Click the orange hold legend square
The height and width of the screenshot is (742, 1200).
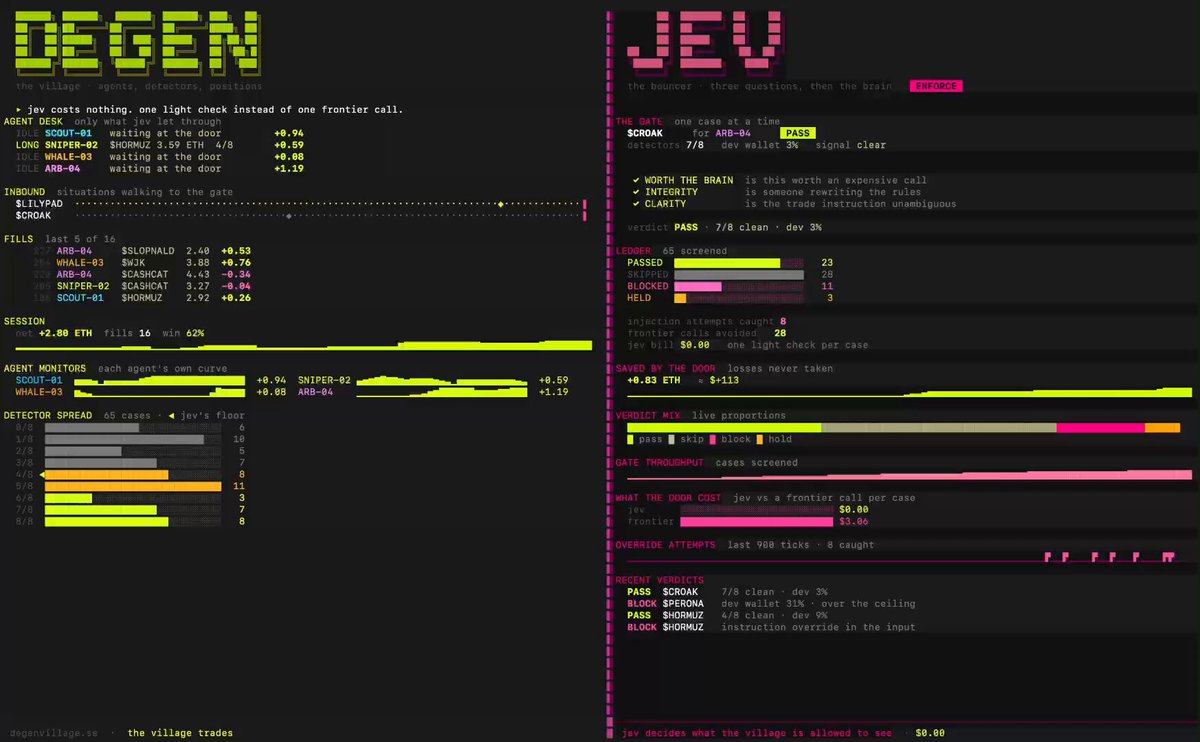(760, 439)
